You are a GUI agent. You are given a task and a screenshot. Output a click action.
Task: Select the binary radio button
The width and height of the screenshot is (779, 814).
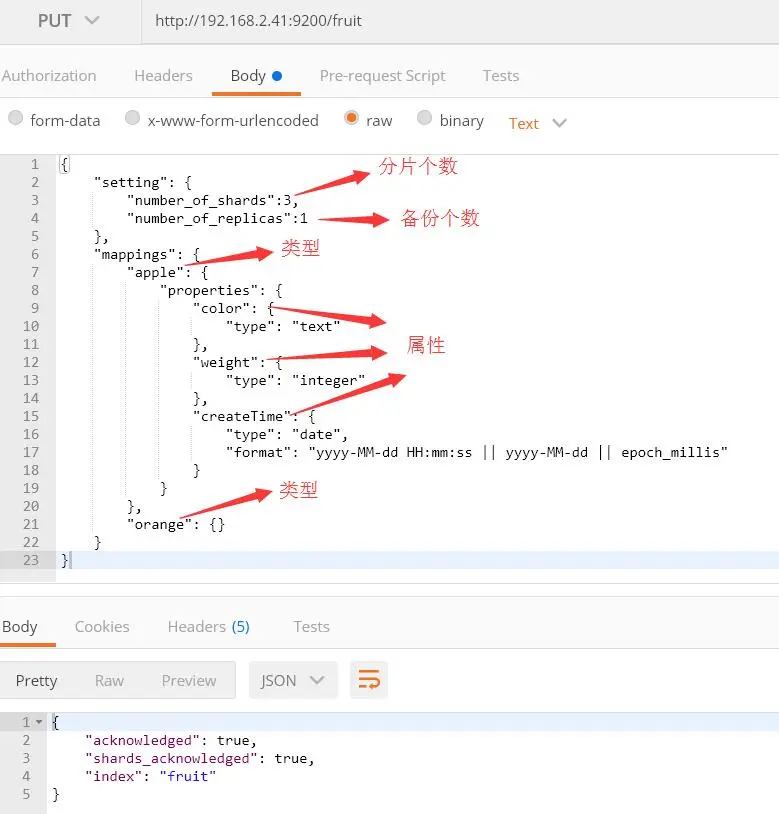pyautogui.click(x=425, y=118)
